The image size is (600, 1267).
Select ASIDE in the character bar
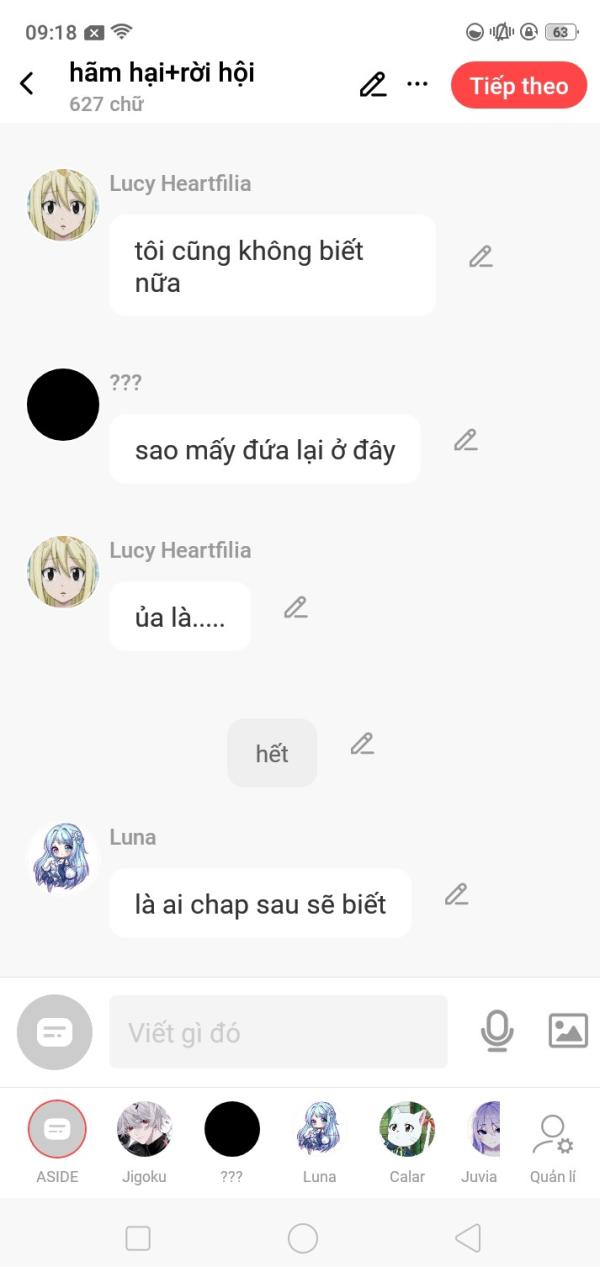tap(57, 1143)
